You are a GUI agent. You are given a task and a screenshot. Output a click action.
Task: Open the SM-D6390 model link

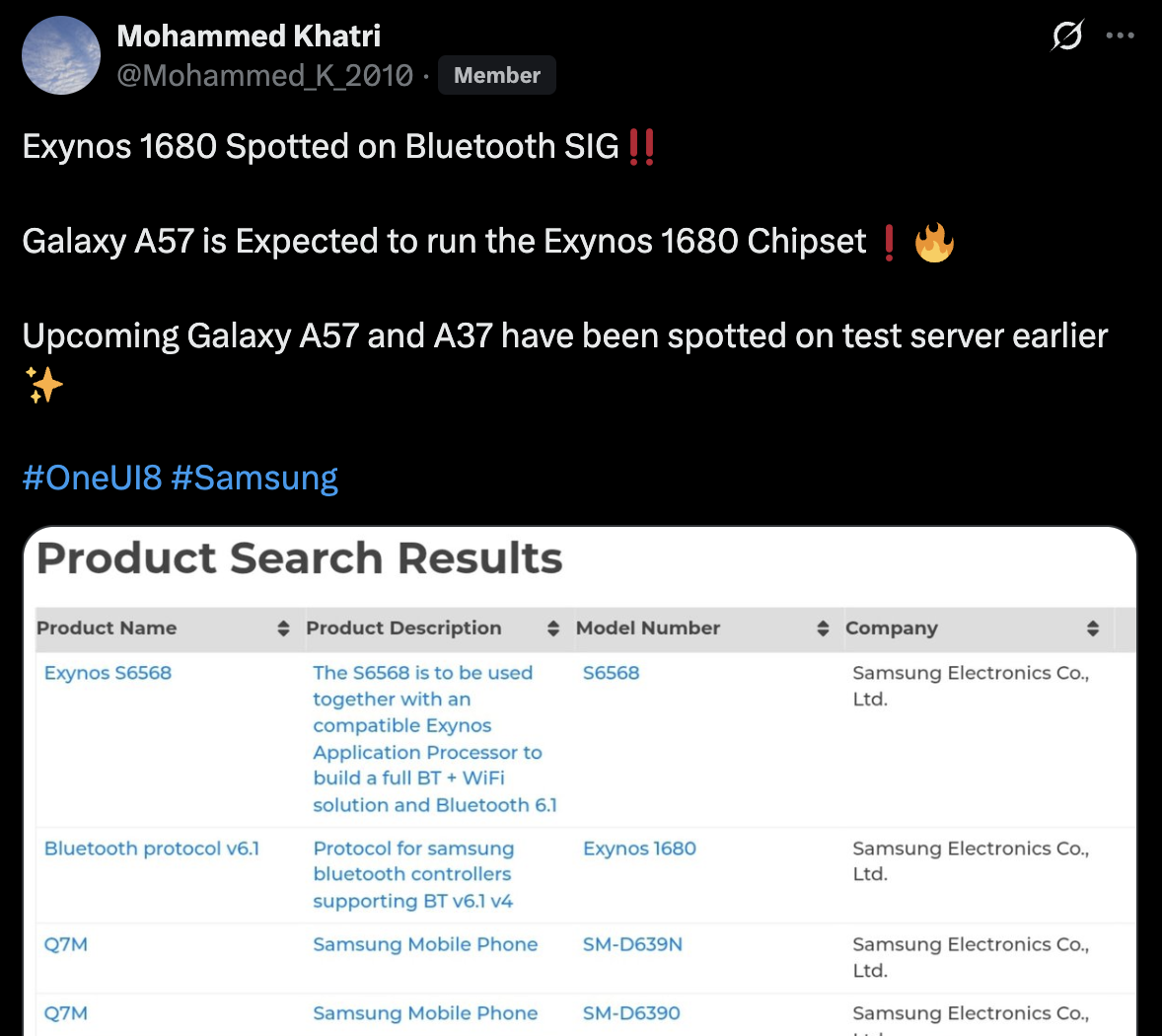click(631, 1013)
